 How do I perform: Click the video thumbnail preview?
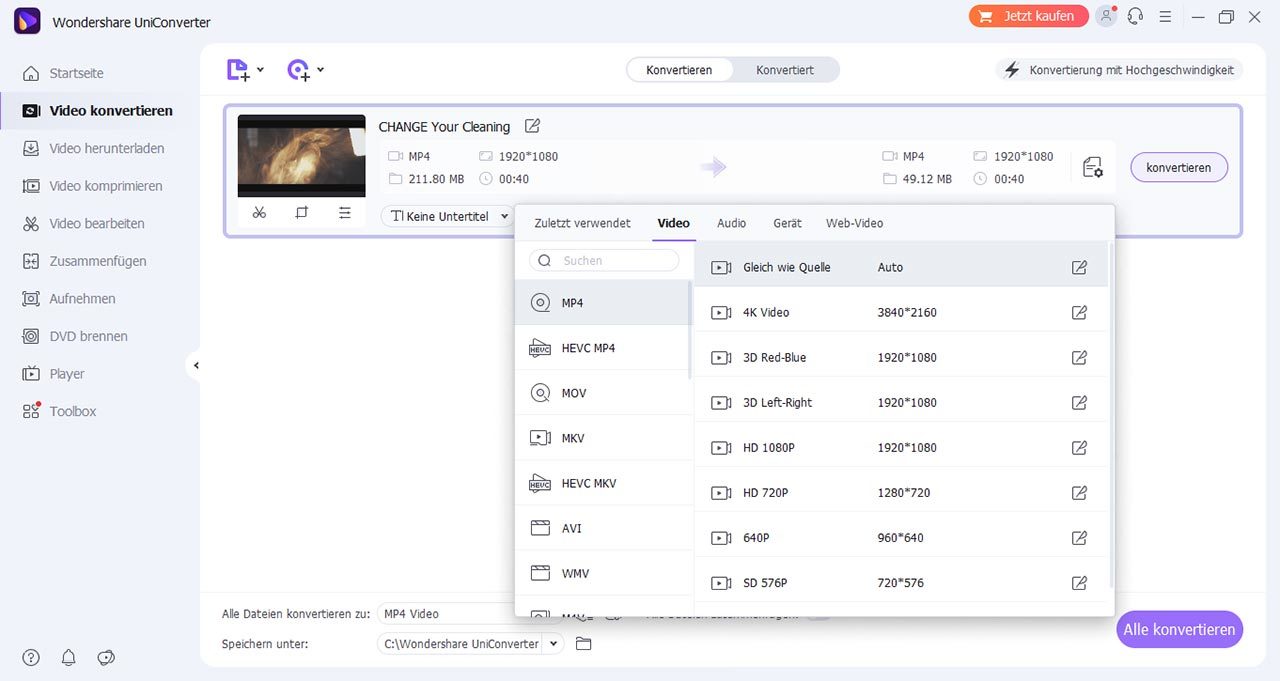point(301,155)
